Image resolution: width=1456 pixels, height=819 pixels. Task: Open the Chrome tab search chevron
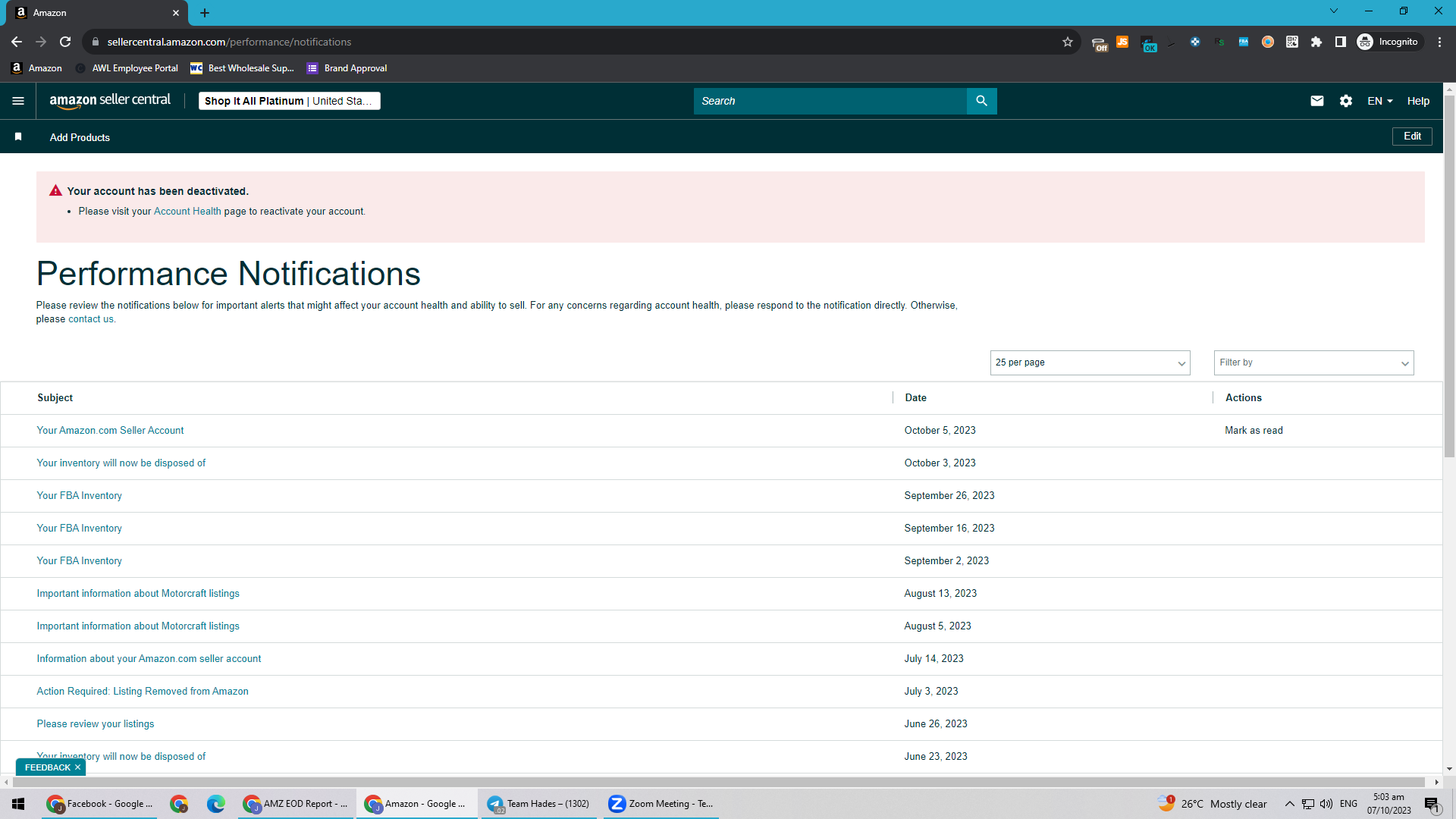coord(1334,11)
